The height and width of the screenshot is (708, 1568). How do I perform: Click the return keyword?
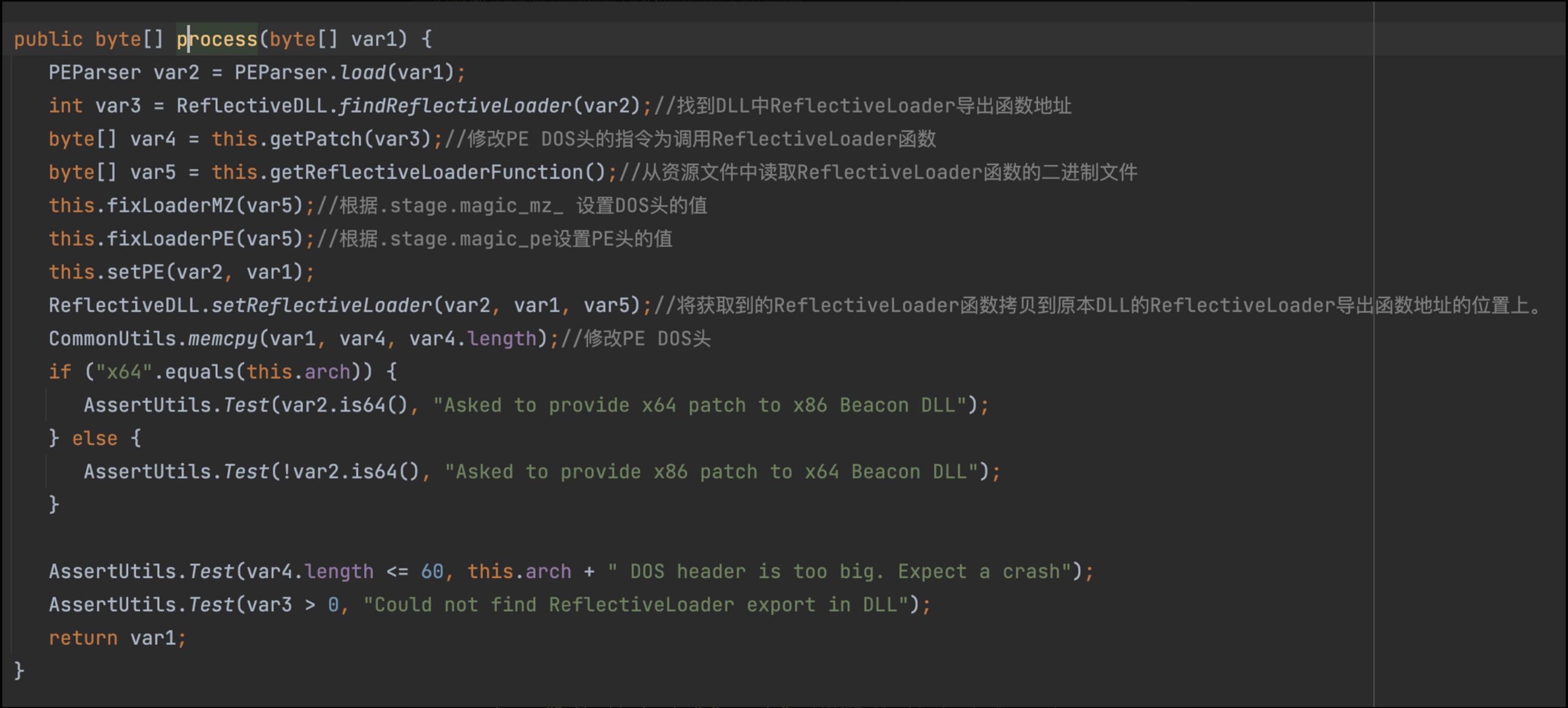83,638
